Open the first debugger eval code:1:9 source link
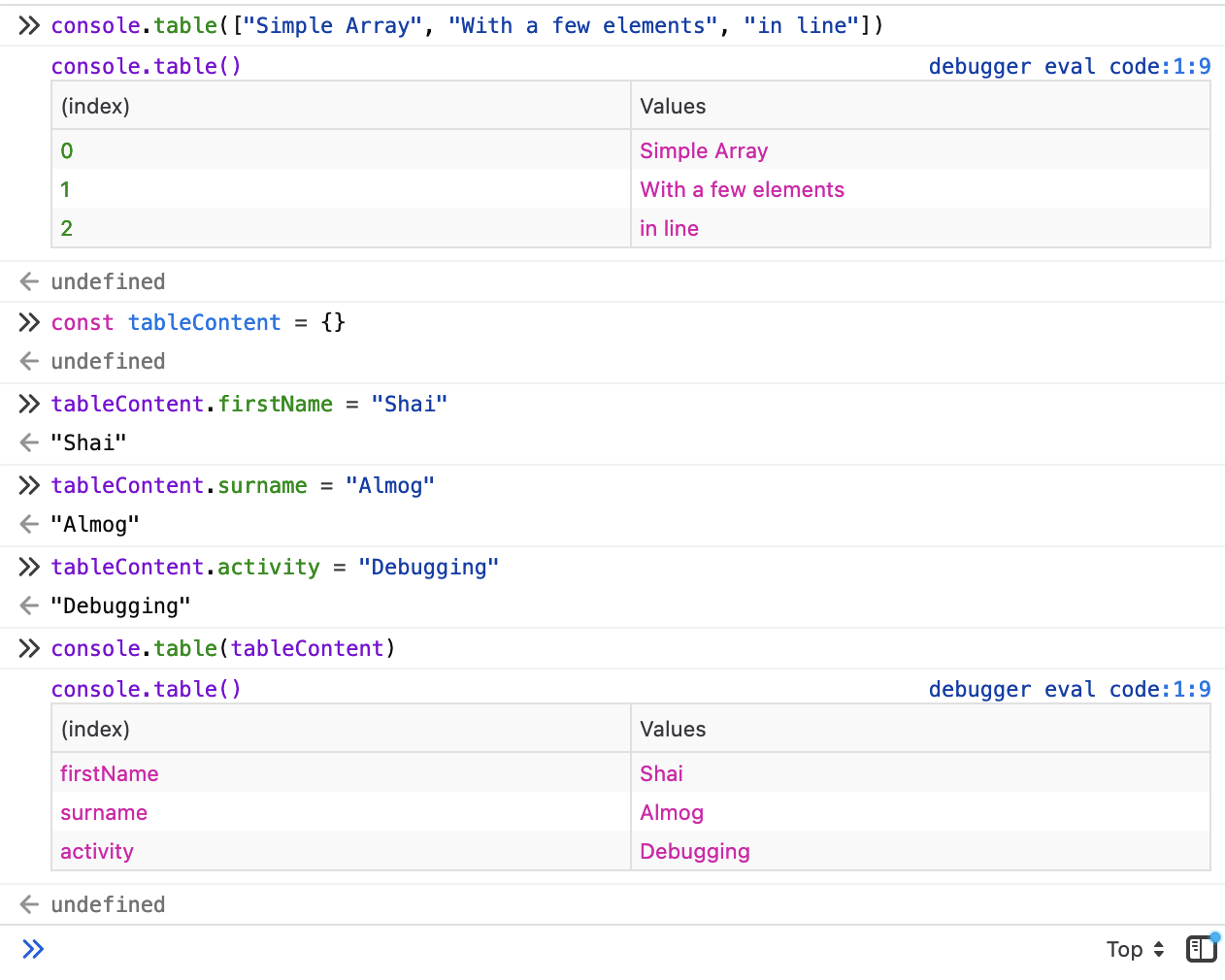Image resolution: width=1225 pixels, height=980 pixels. pos(1069,66)
